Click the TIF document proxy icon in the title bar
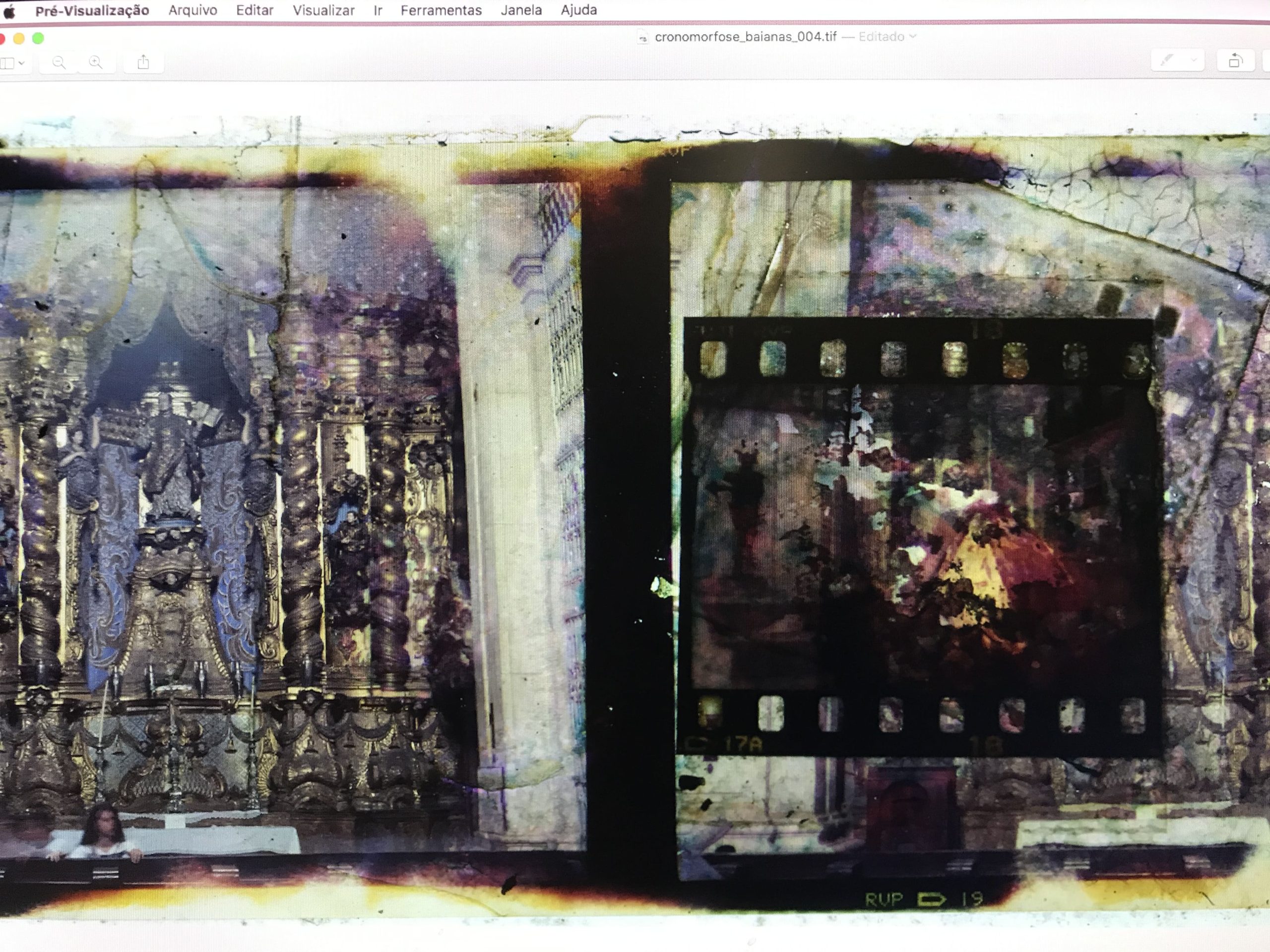This screenshot has width=1270, height=952. [642, 38]
